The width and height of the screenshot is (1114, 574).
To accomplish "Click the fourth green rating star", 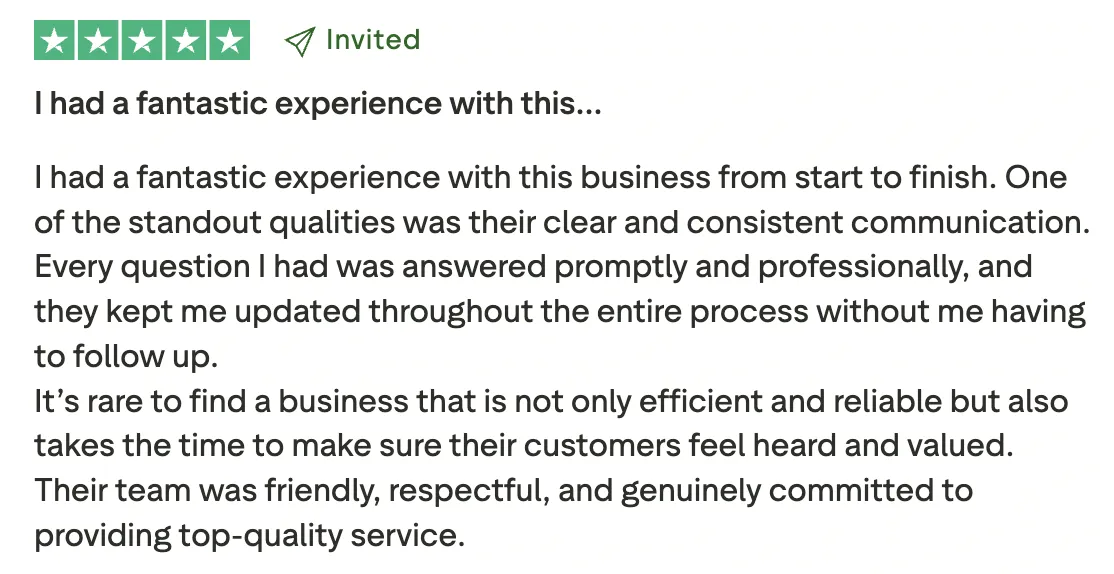I will 185,40.
